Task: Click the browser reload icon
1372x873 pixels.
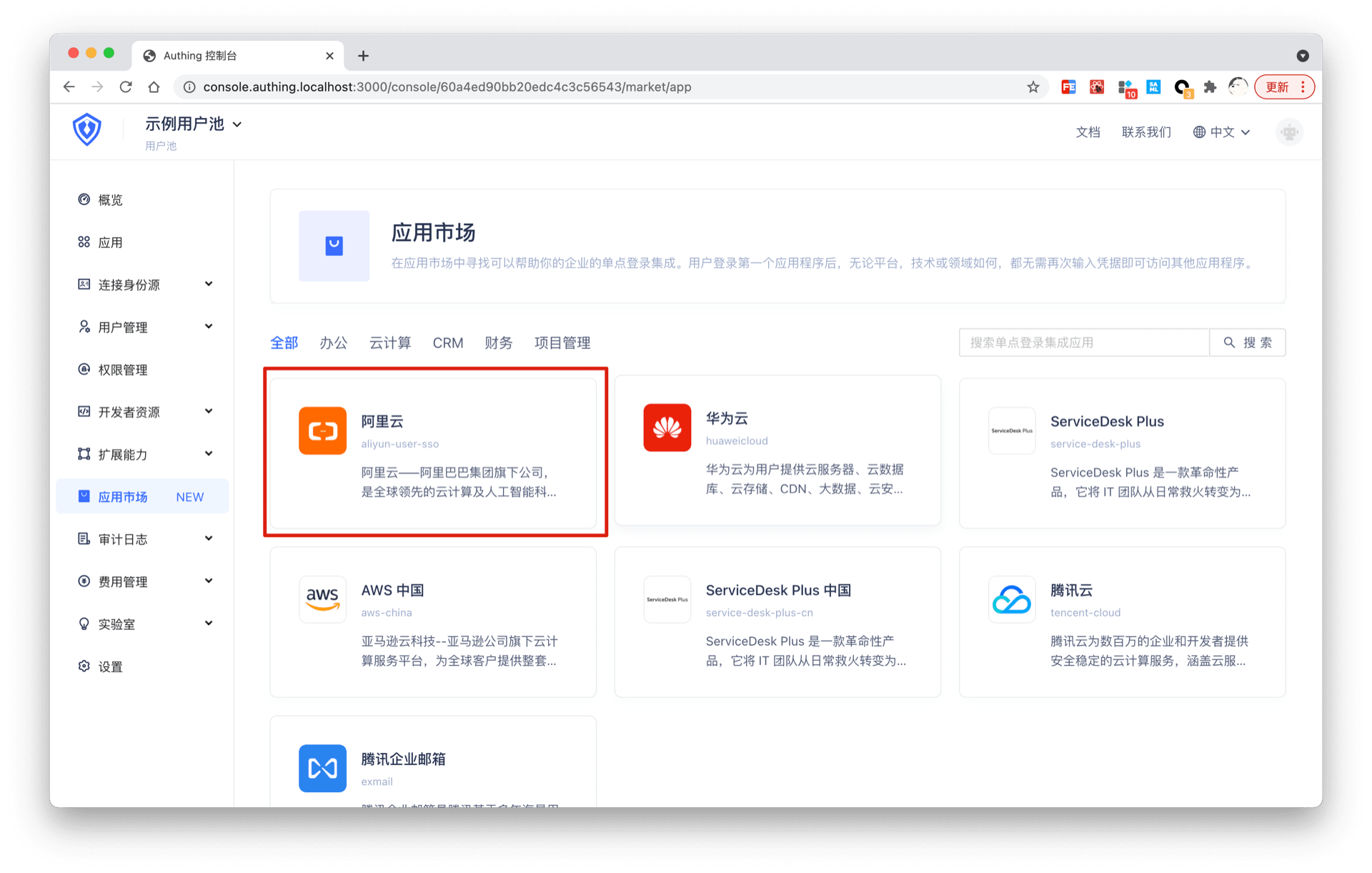Action: (126, 87)
